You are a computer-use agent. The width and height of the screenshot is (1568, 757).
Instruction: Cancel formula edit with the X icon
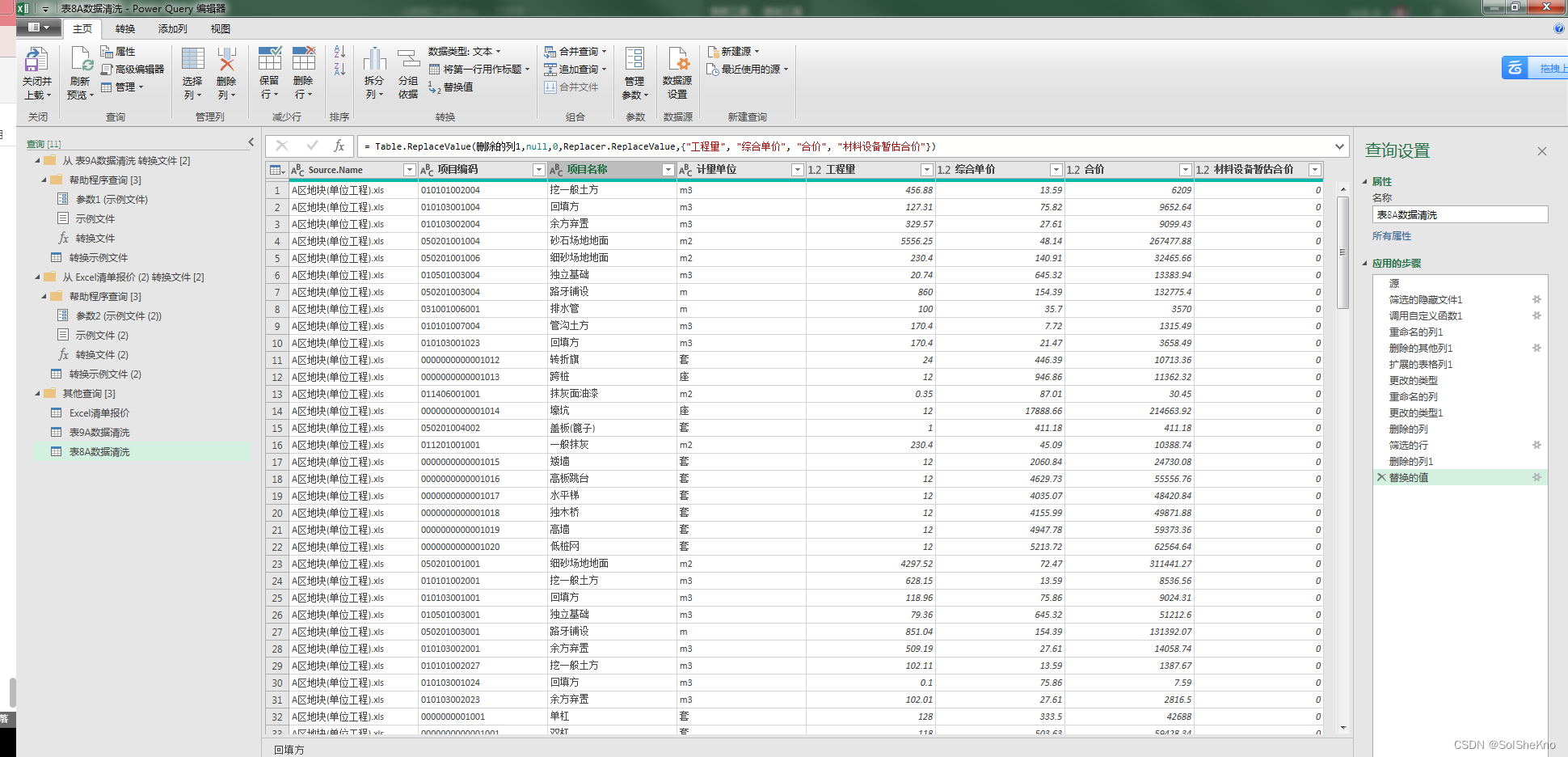(281, 146)
